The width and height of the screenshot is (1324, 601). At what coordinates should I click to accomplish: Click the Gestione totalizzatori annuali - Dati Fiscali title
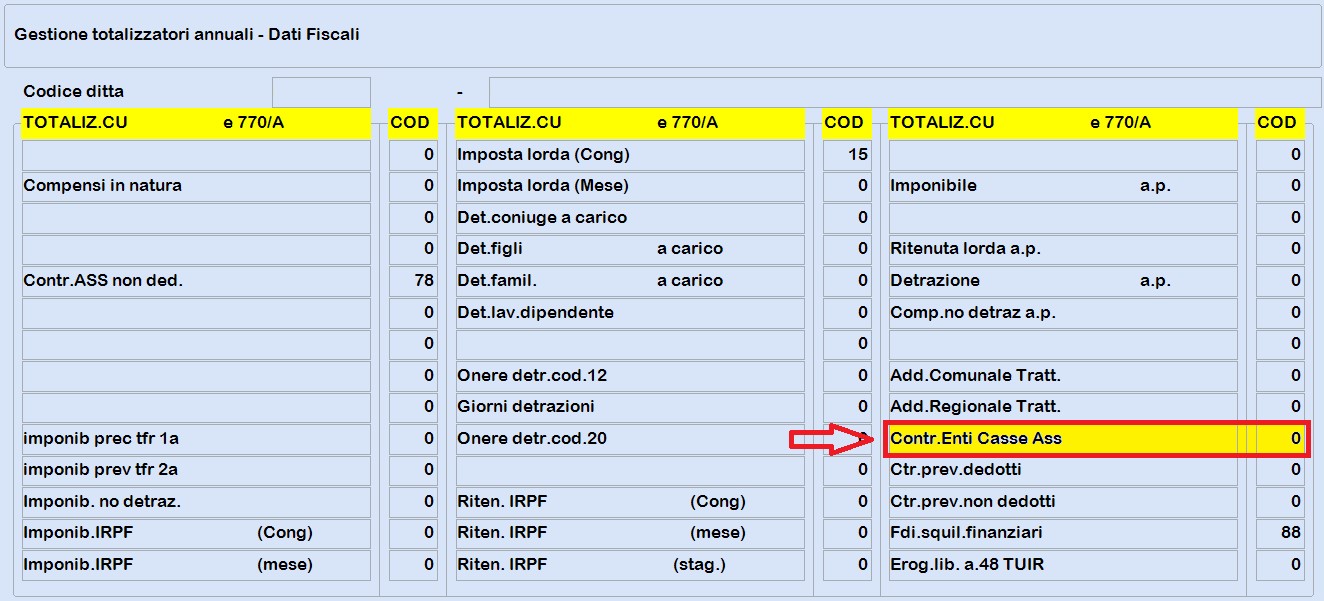[x=187, y=34]
